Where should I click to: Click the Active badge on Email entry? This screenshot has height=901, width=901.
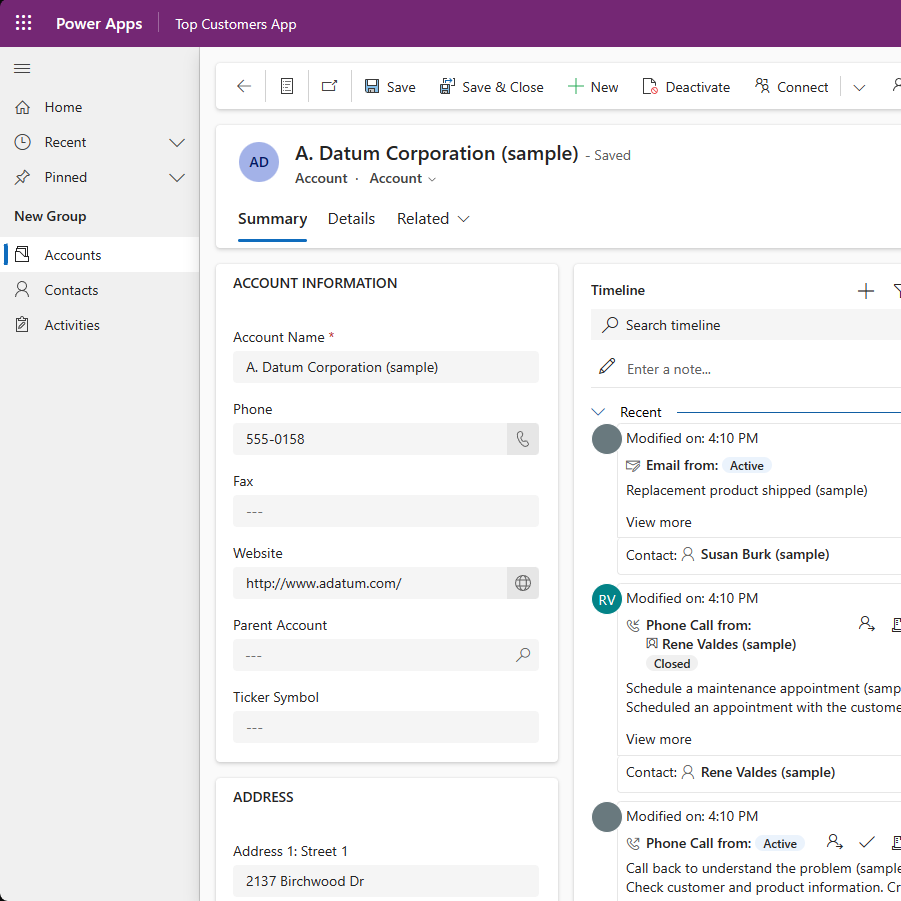coord(746,466)
